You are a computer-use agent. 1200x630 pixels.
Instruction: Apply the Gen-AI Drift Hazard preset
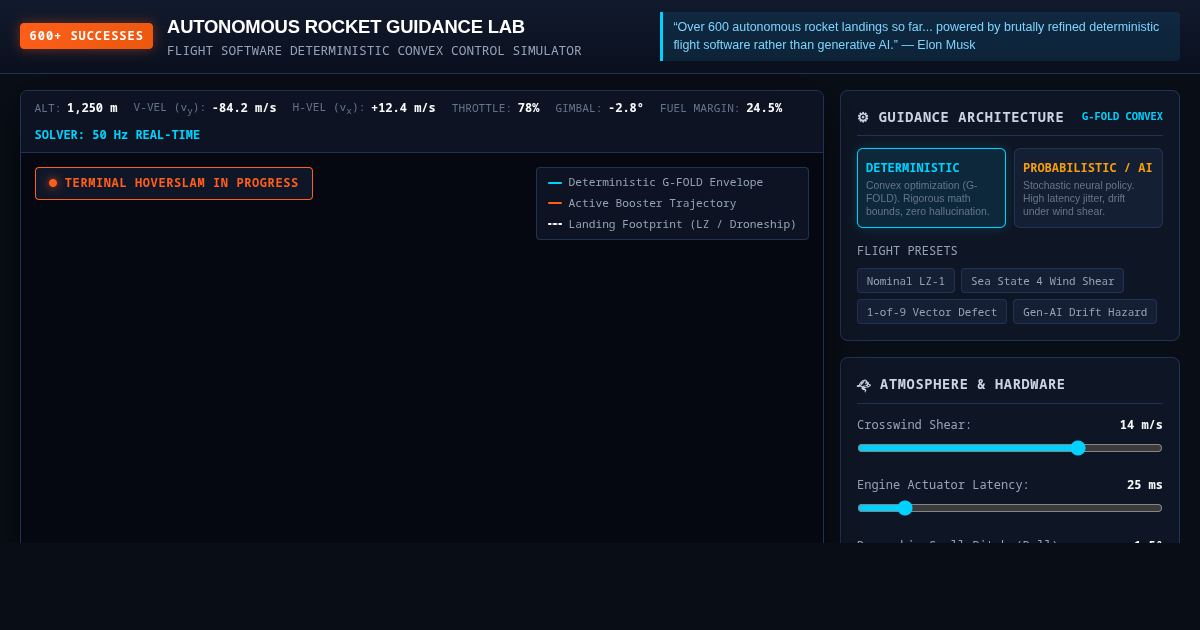click(1085, 312)
